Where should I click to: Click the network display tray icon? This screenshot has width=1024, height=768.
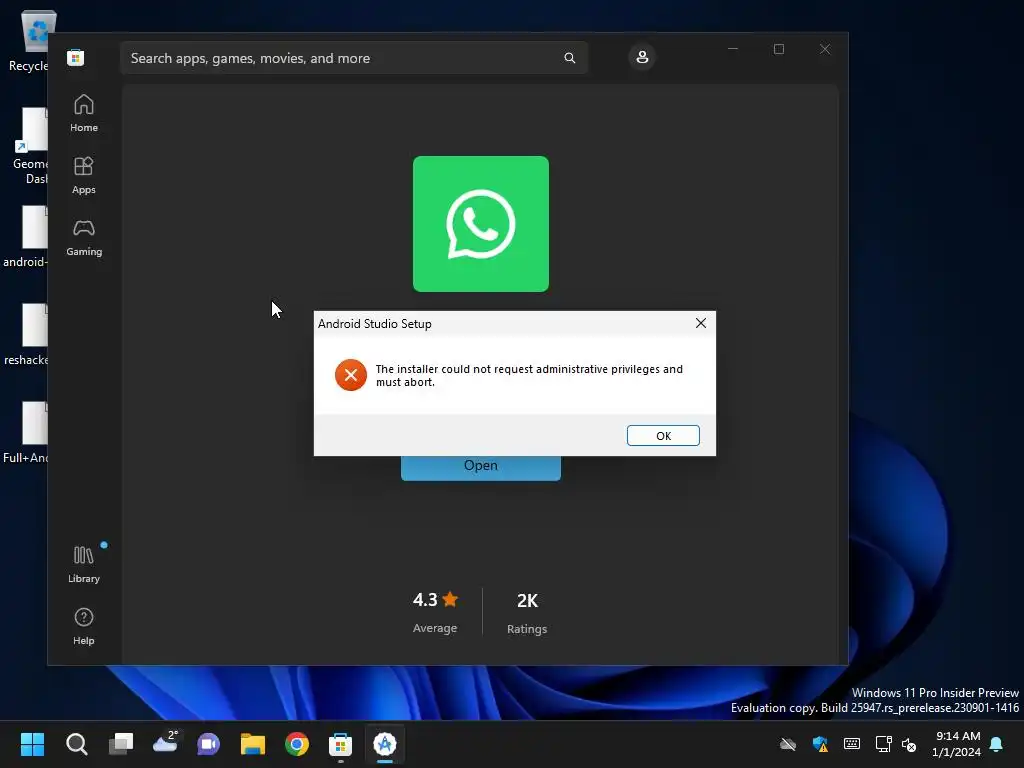pyautogui.click(x=883, y=744)
